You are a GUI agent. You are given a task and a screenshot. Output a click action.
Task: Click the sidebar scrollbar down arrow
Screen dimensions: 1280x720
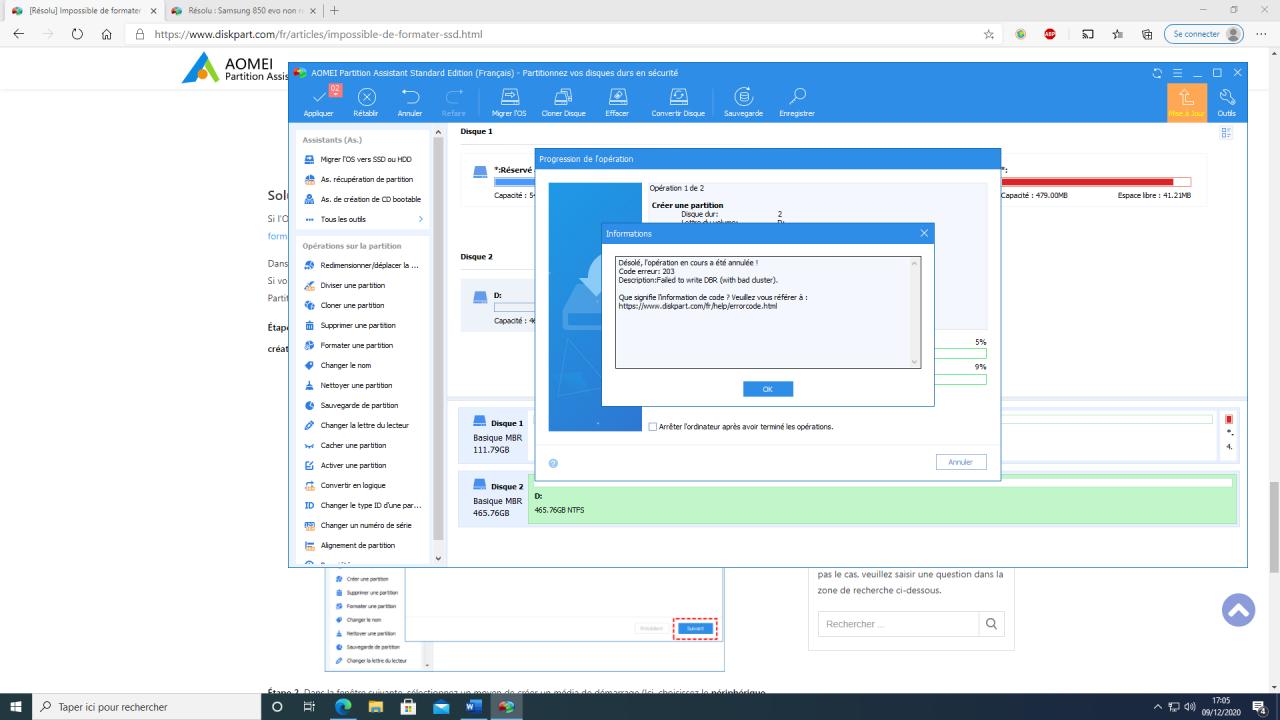coord(438,559)
